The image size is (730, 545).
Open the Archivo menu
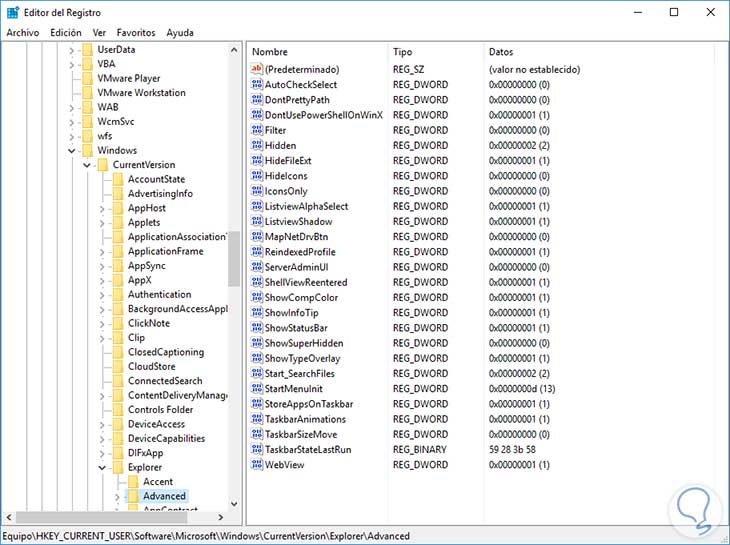pyautogui.click(x=23, y=33)
